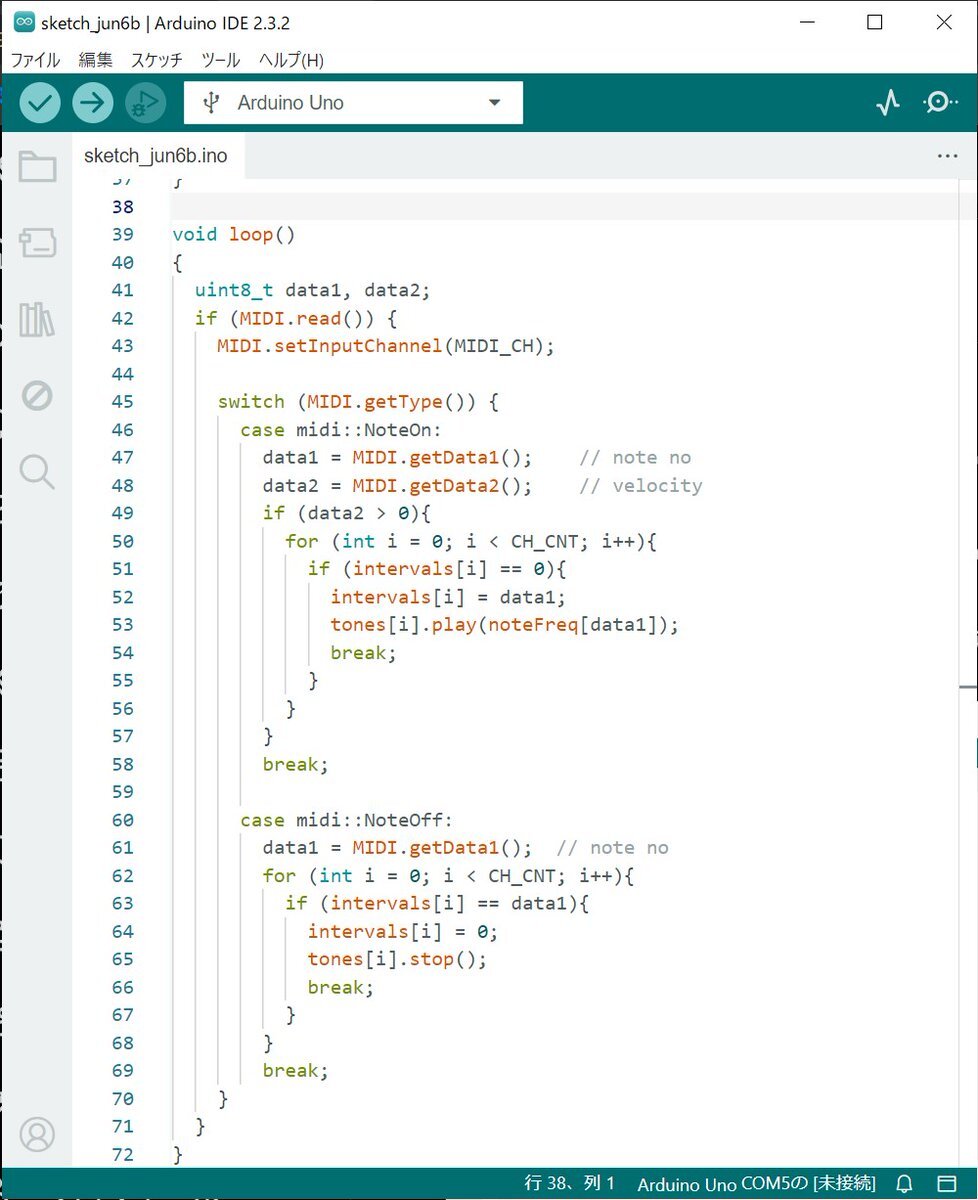Open the スケッチ menu

click(156, 60)
